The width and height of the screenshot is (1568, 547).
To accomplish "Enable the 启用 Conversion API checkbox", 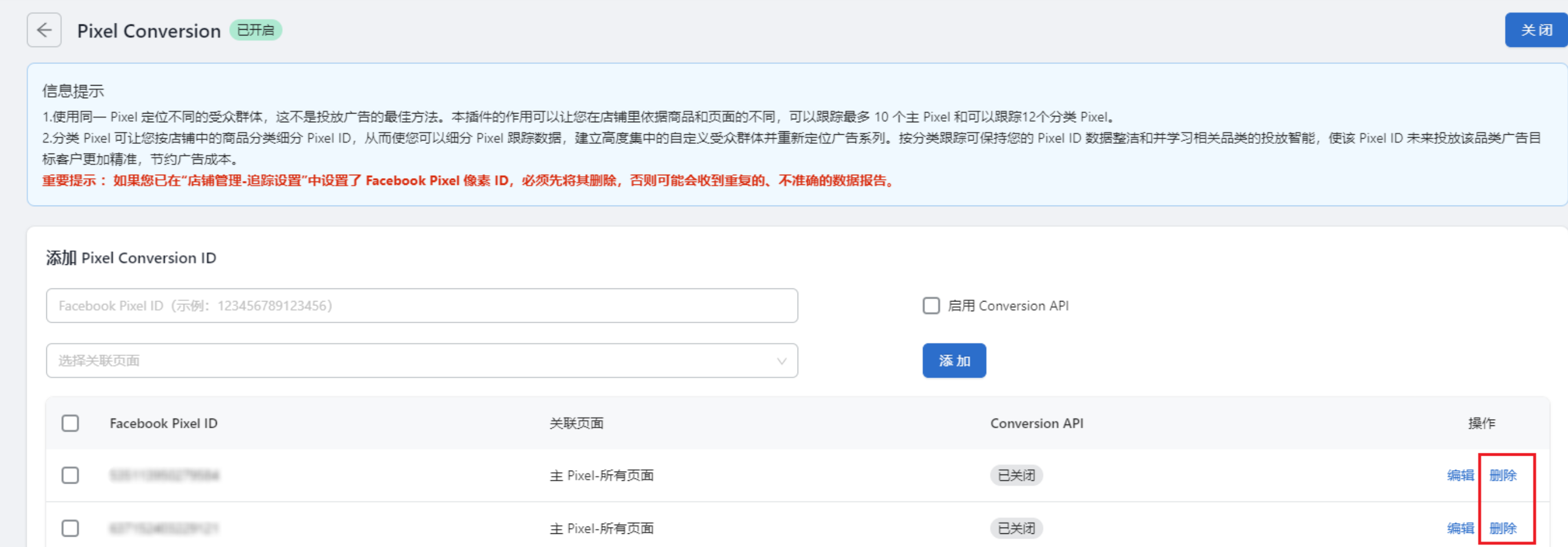I will click(931, 306).
